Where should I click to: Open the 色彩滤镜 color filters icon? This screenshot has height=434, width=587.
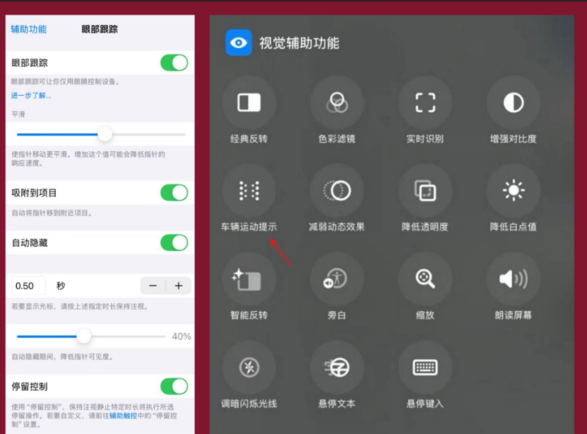(337, 103)
